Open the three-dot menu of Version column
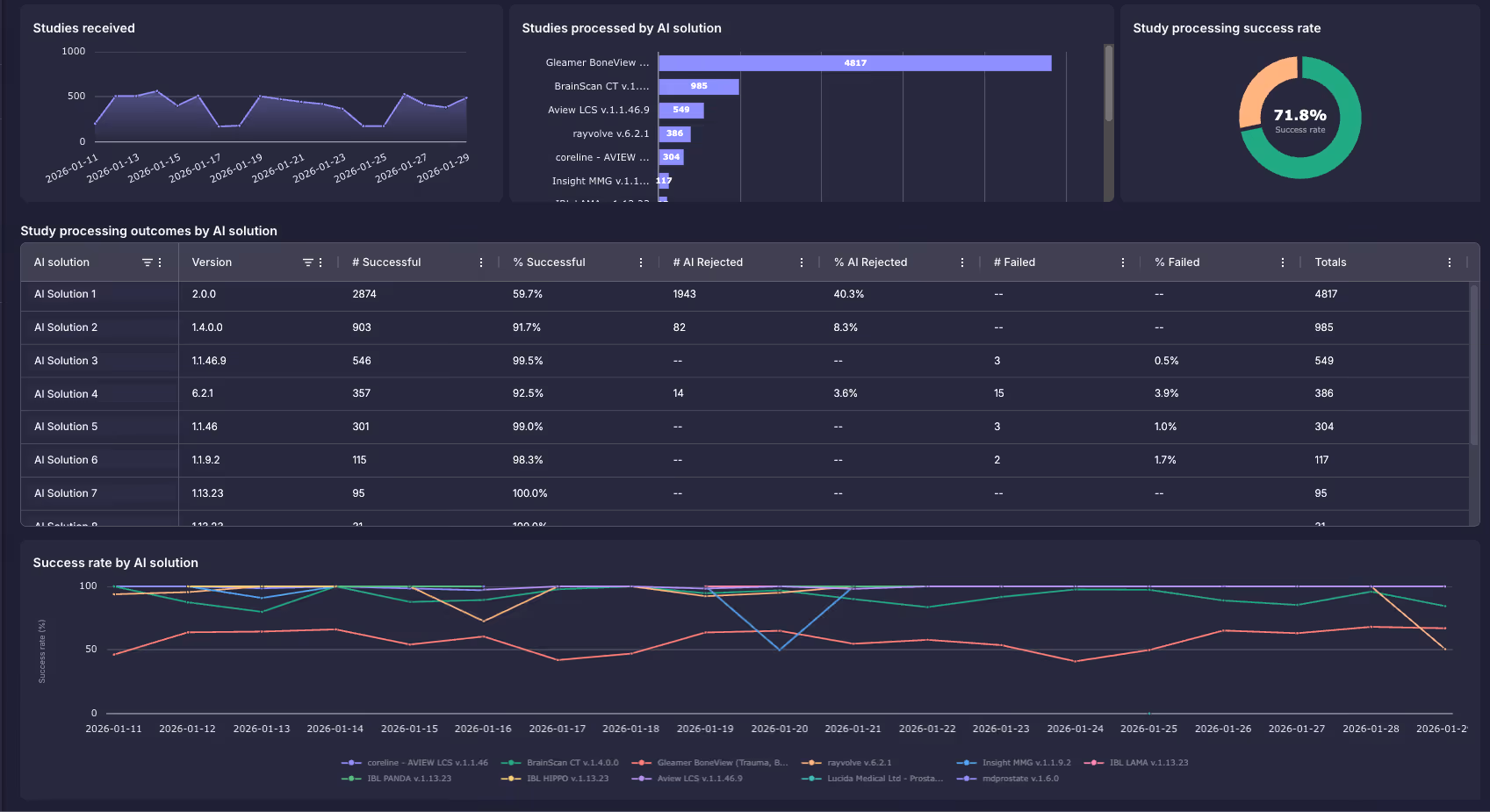The width and height of the screenshot is (1490, 812). [320, 262]
